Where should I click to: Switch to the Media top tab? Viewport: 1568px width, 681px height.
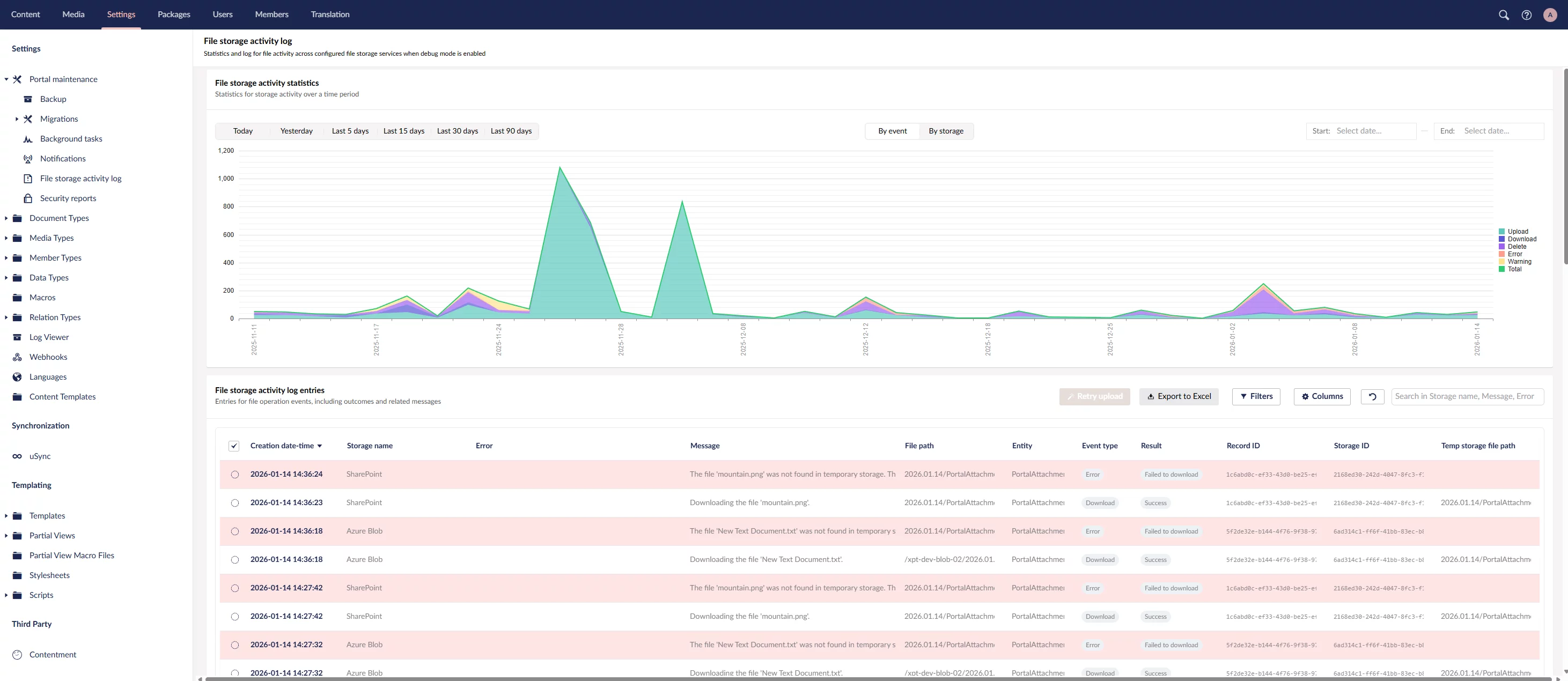point(73,14)
